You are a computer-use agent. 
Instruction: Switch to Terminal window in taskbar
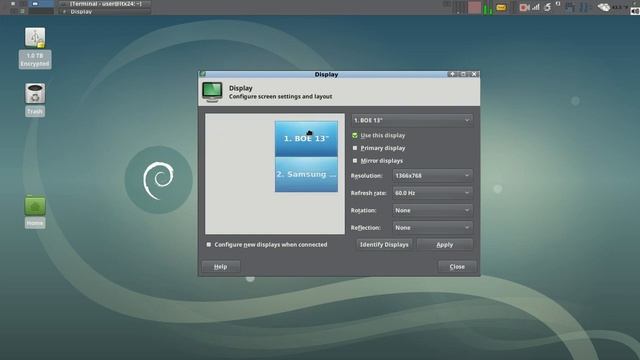point(105,4)
